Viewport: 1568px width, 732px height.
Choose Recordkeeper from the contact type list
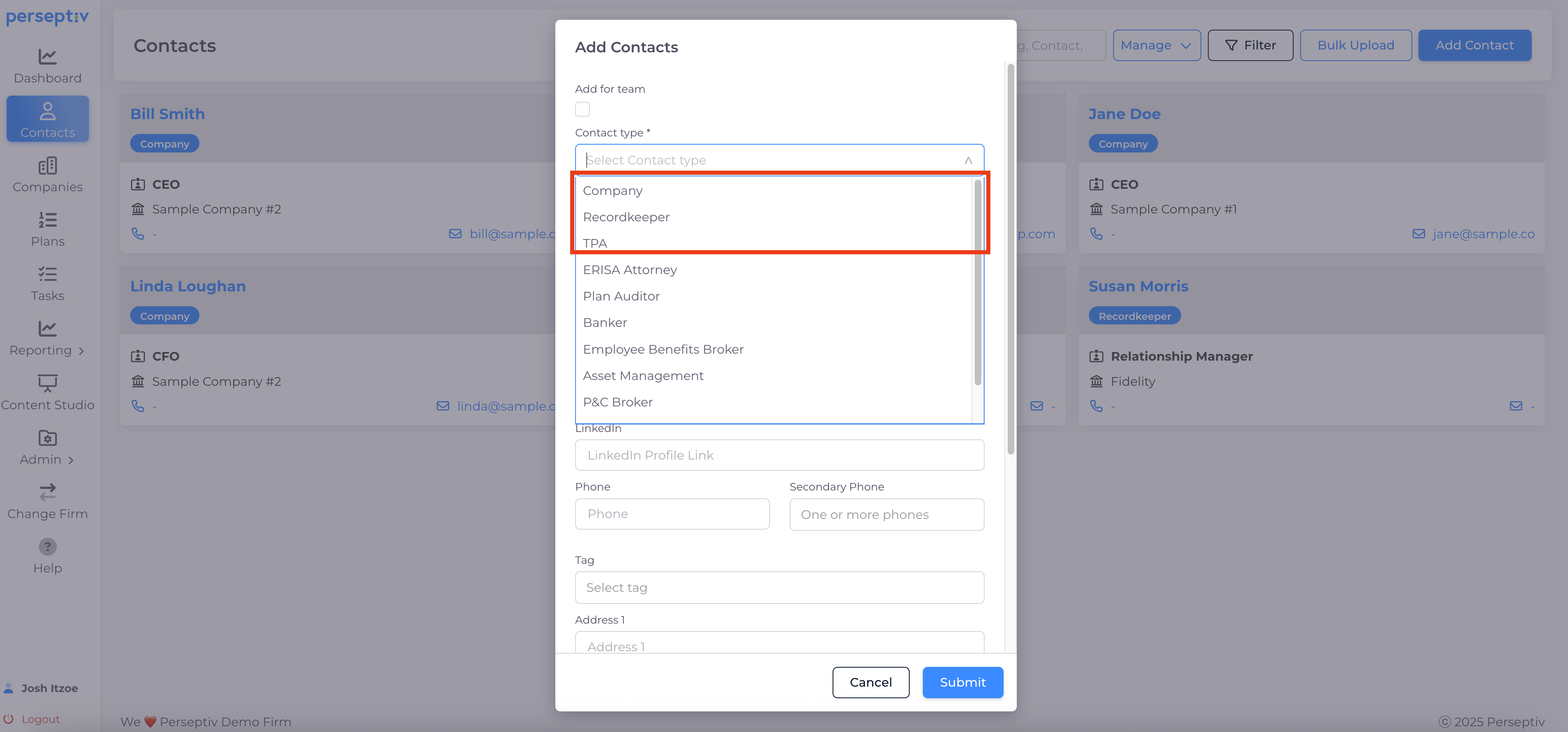626,217
